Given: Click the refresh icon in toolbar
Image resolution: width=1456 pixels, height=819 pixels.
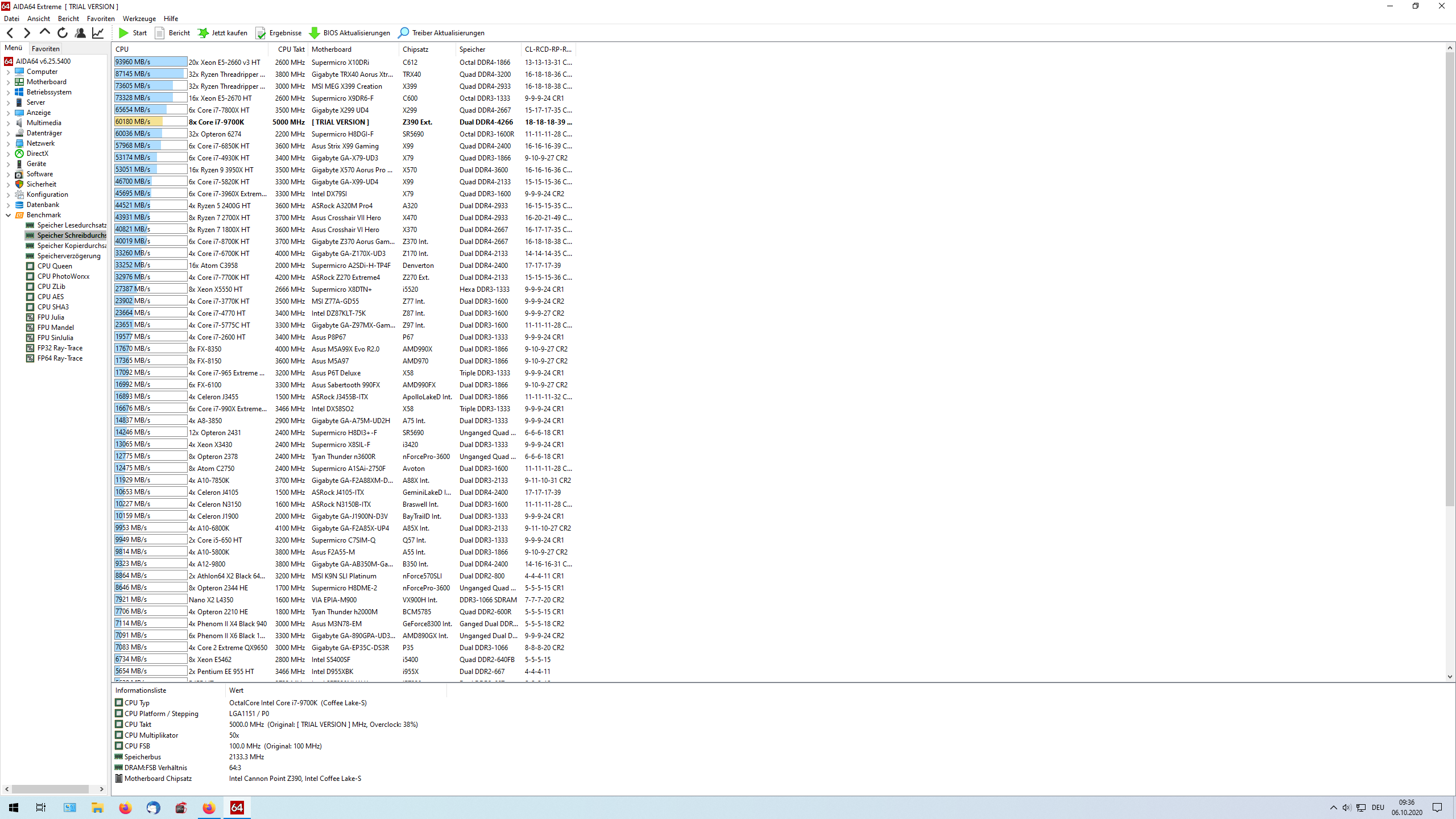Looking at the screenshot, I should 63,33.
